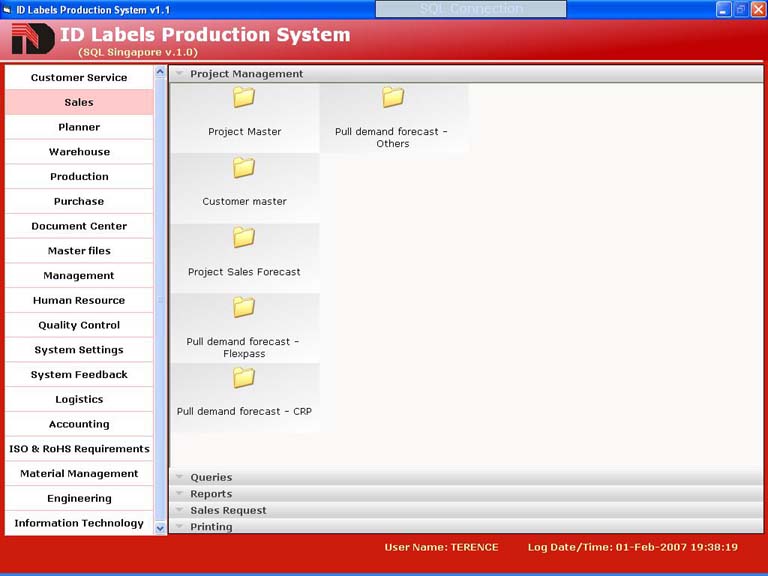Expand the Printing section
768x576 pixels.
[x=211, y=527]
